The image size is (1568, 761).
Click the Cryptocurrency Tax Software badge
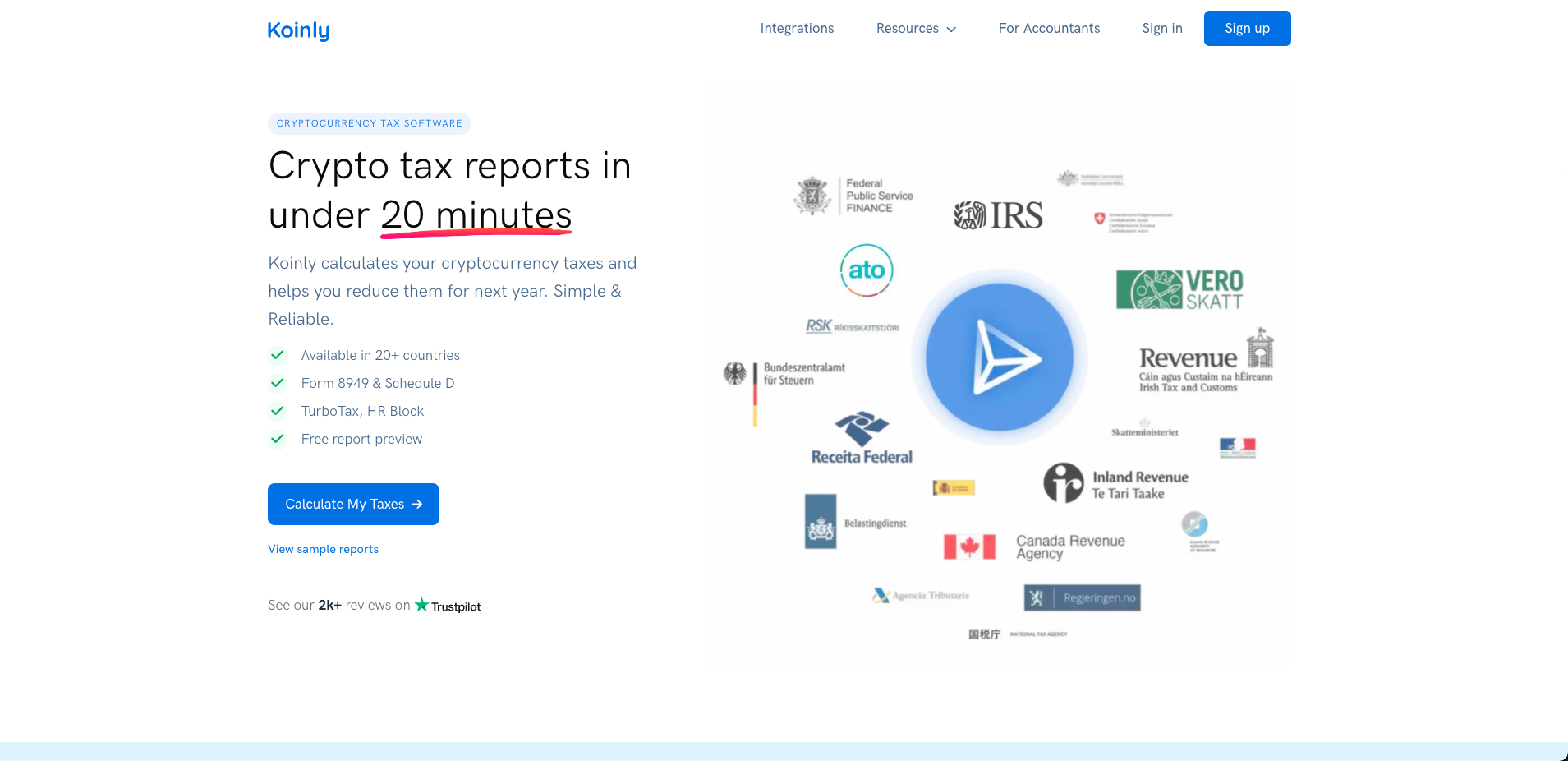pyautogui.click(x=370, y=123)
